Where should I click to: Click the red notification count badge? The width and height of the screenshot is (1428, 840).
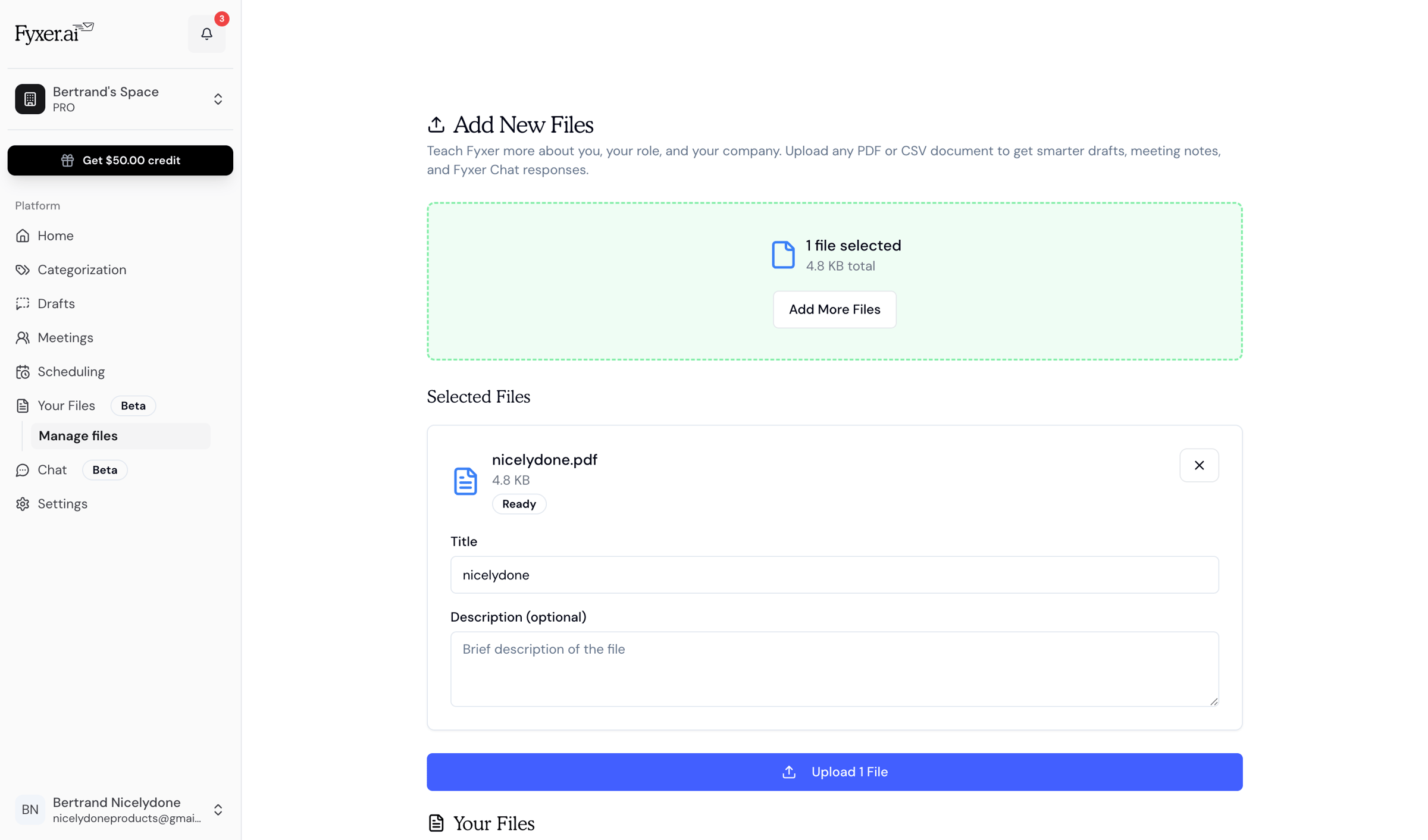pyautogui.click(x=222, y=19)
